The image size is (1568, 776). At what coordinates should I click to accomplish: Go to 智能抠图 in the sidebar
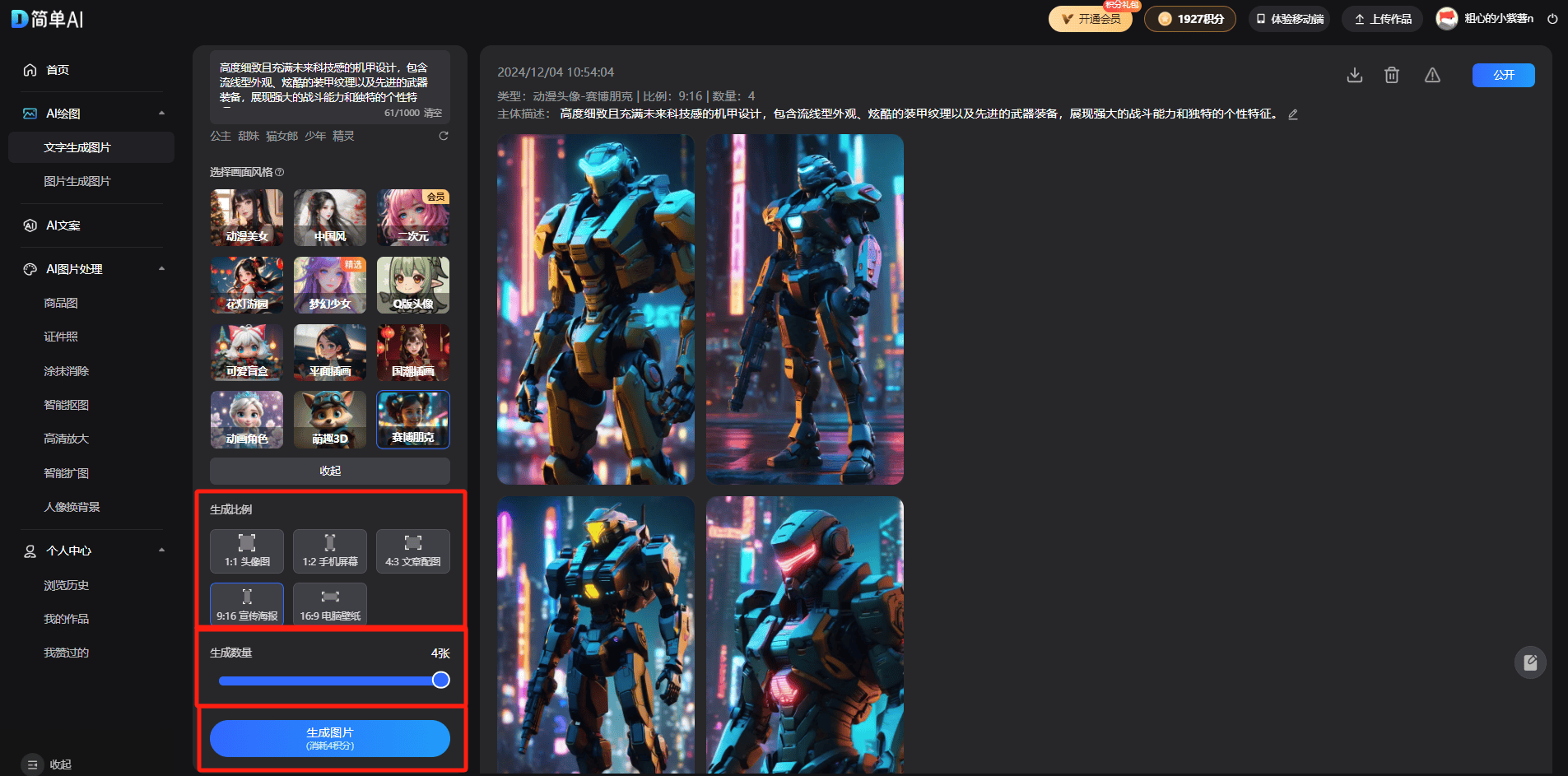(x=67, y=405)
